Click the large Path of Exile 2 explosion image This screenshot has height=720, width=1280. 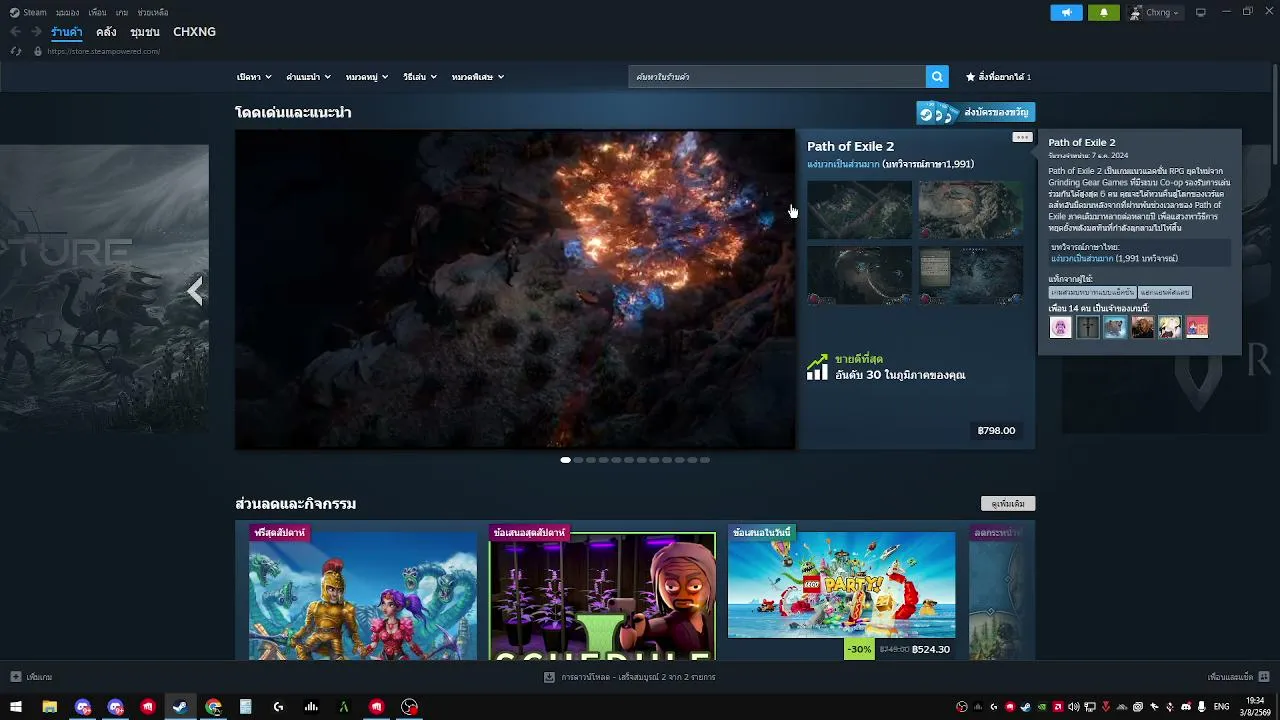(515, 290)
